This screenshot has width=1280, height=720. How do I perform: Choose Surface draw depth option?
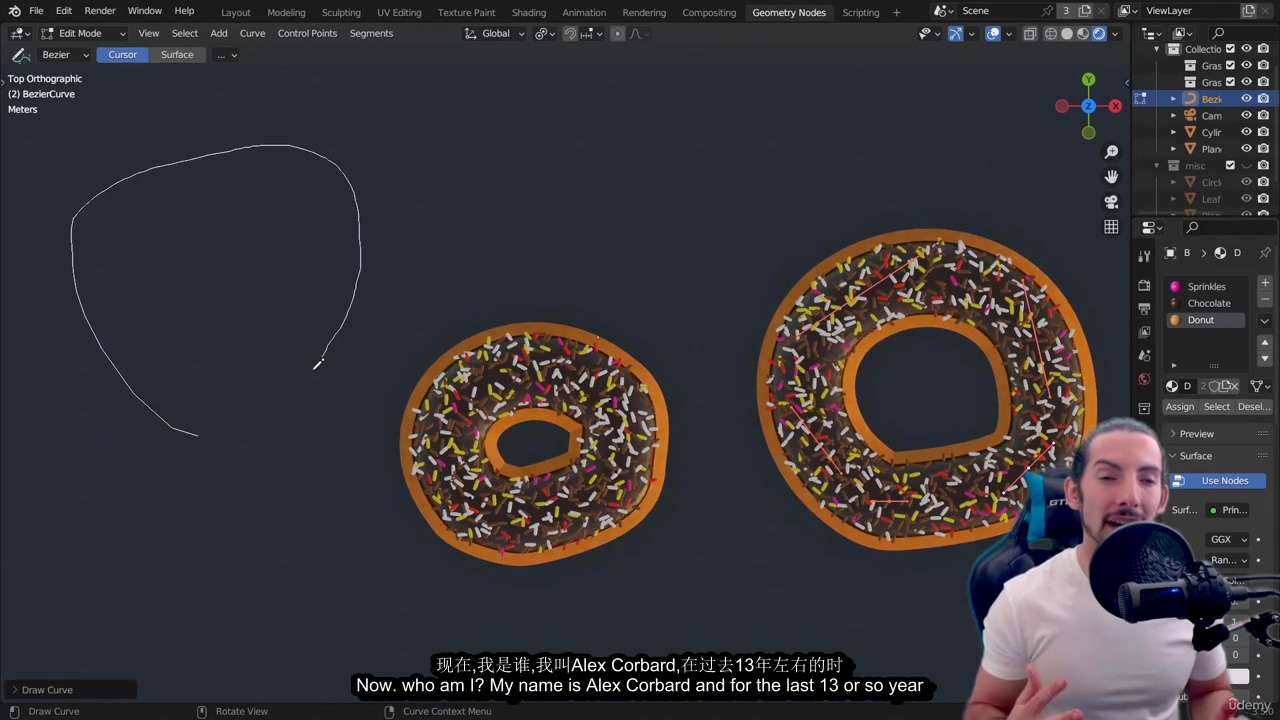[177, 55]
